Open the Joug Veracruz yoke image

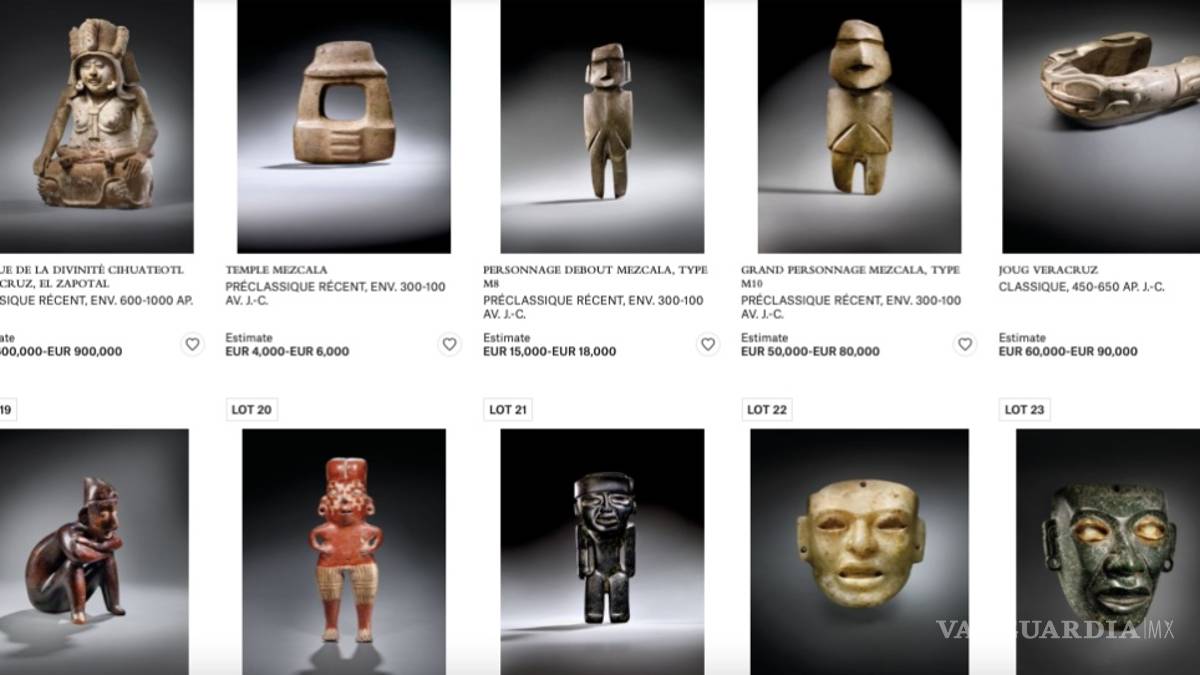click(x=1101, y=126)
